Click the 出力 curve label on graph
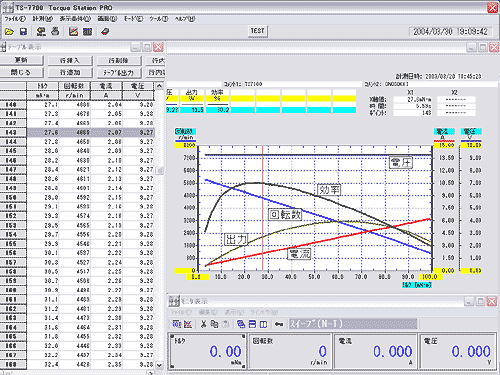This screenshot has width=500, height=375. tap(236, 239)
